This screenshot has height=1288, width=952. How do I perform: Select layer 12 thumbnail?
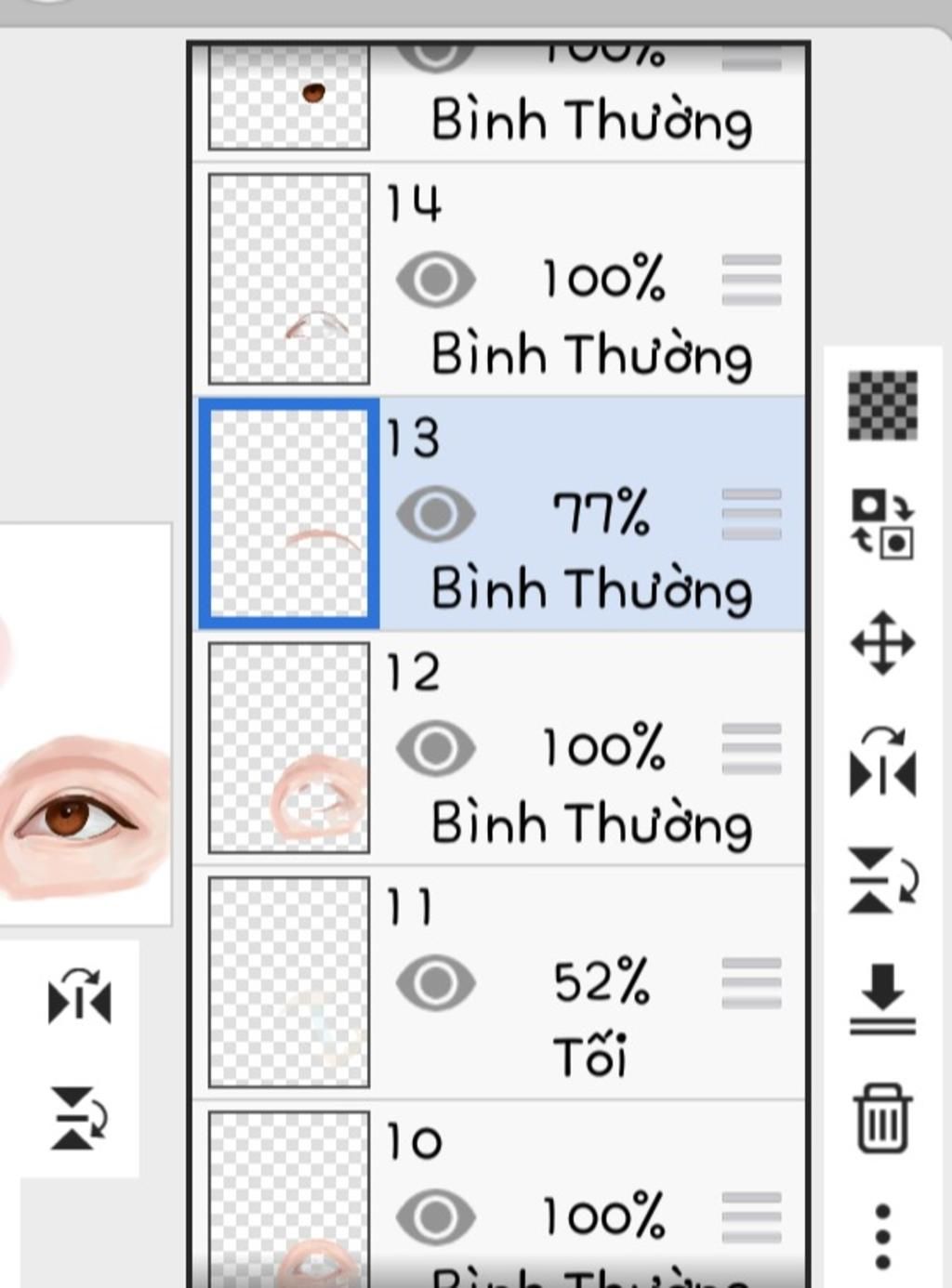(x=289, y=748)
